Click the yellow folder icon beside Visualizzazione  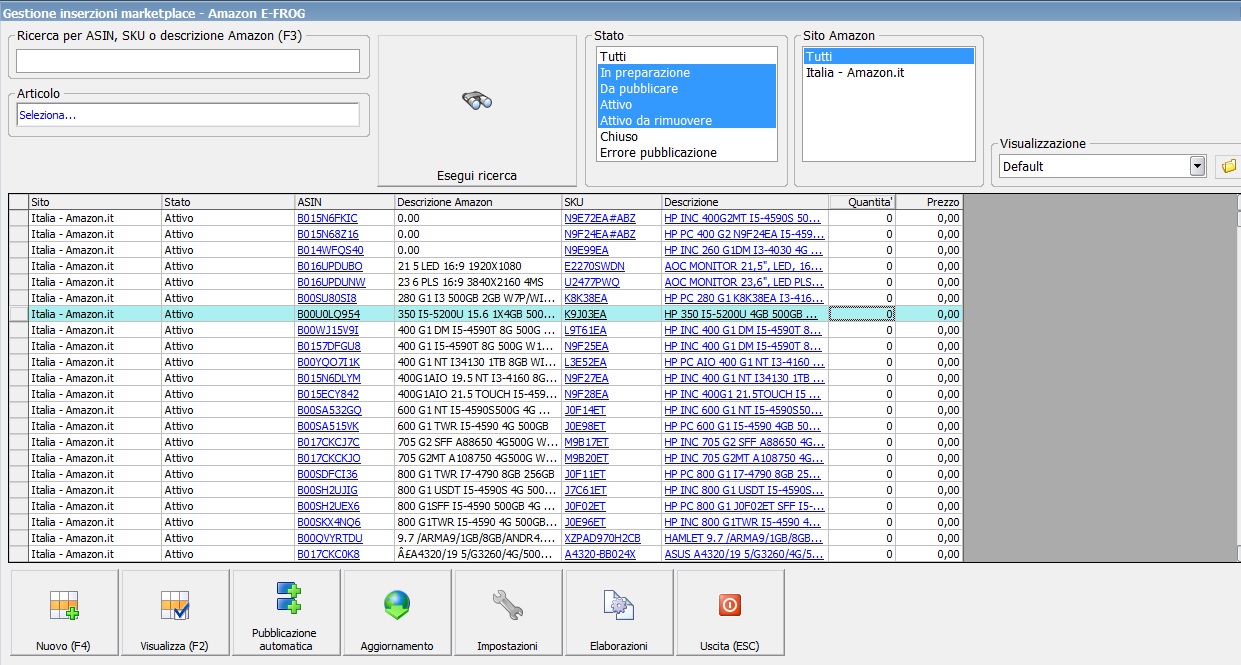point(1229,166)
